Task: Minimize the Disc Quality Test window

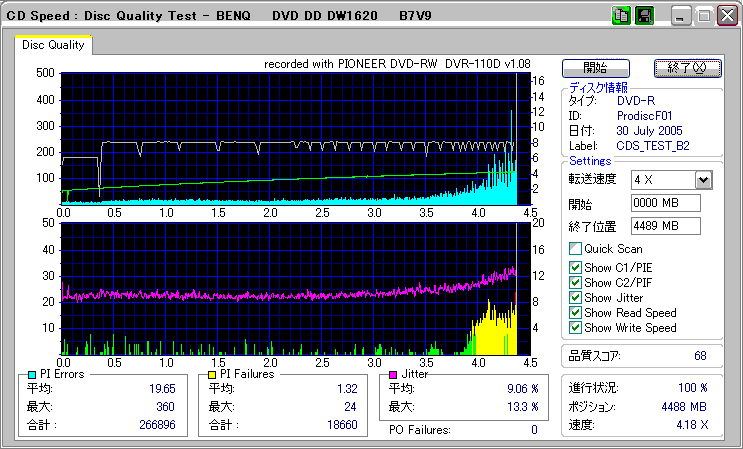Action: (x=681, y=16)
